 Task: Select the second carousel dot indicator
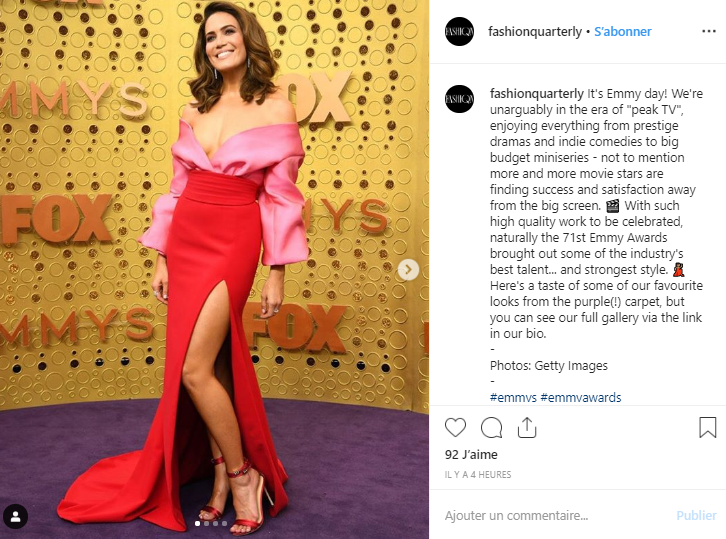207,524
